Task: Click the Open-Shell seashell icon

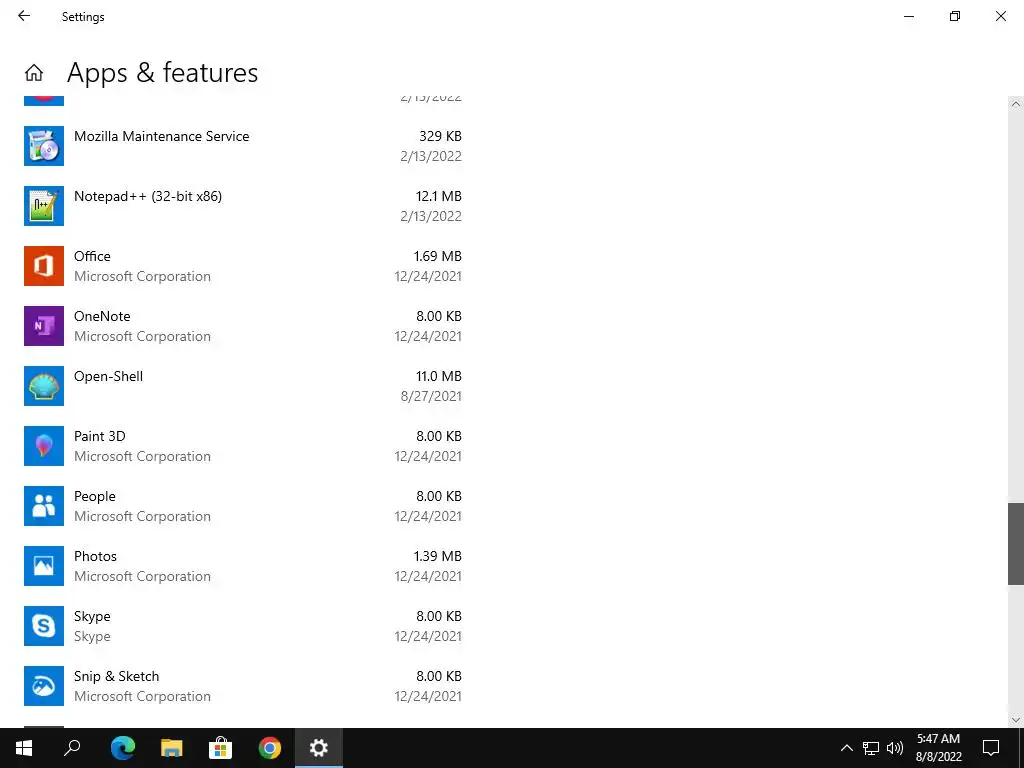Action: tap(44, 386)
